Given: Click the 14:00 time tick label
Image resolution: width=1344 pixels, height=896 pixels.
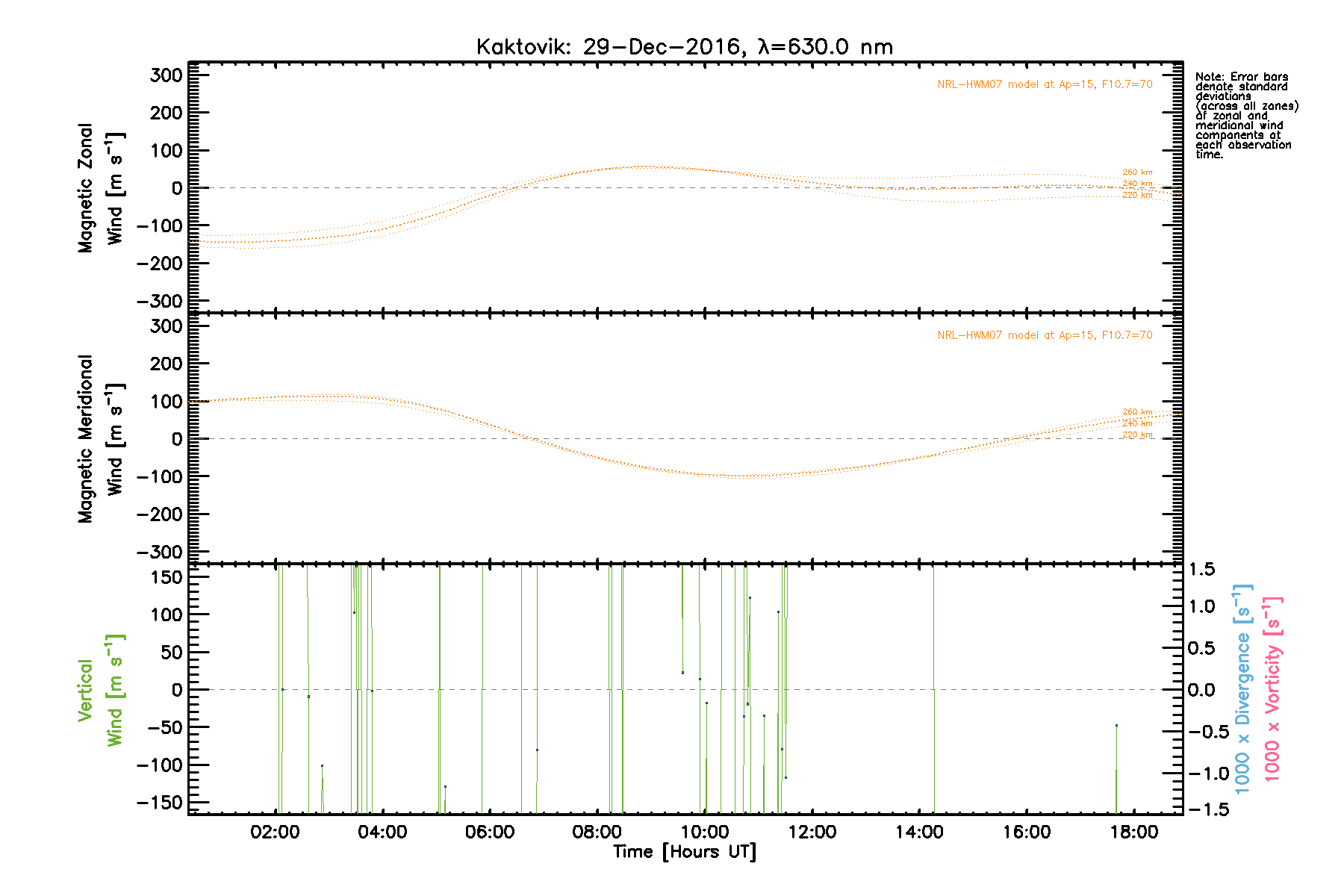Looking at the screenshot, I should [919, 833].
